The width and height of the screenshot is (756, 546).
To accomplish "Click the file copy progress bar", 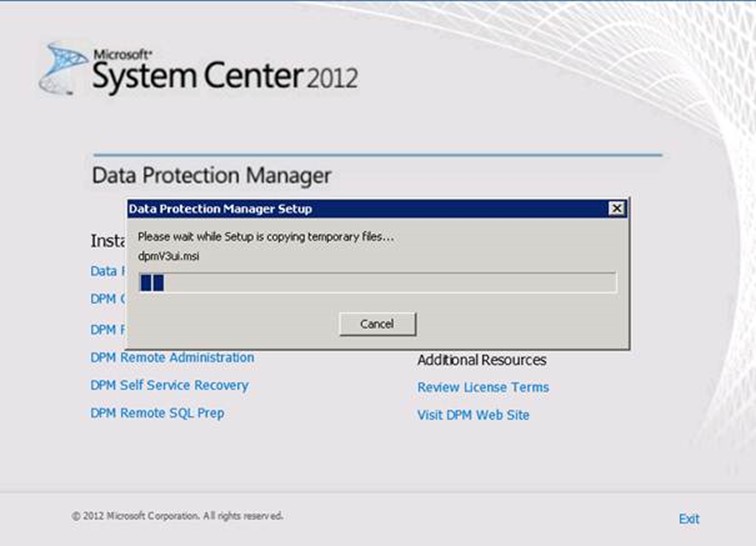I will pos(377,282).
